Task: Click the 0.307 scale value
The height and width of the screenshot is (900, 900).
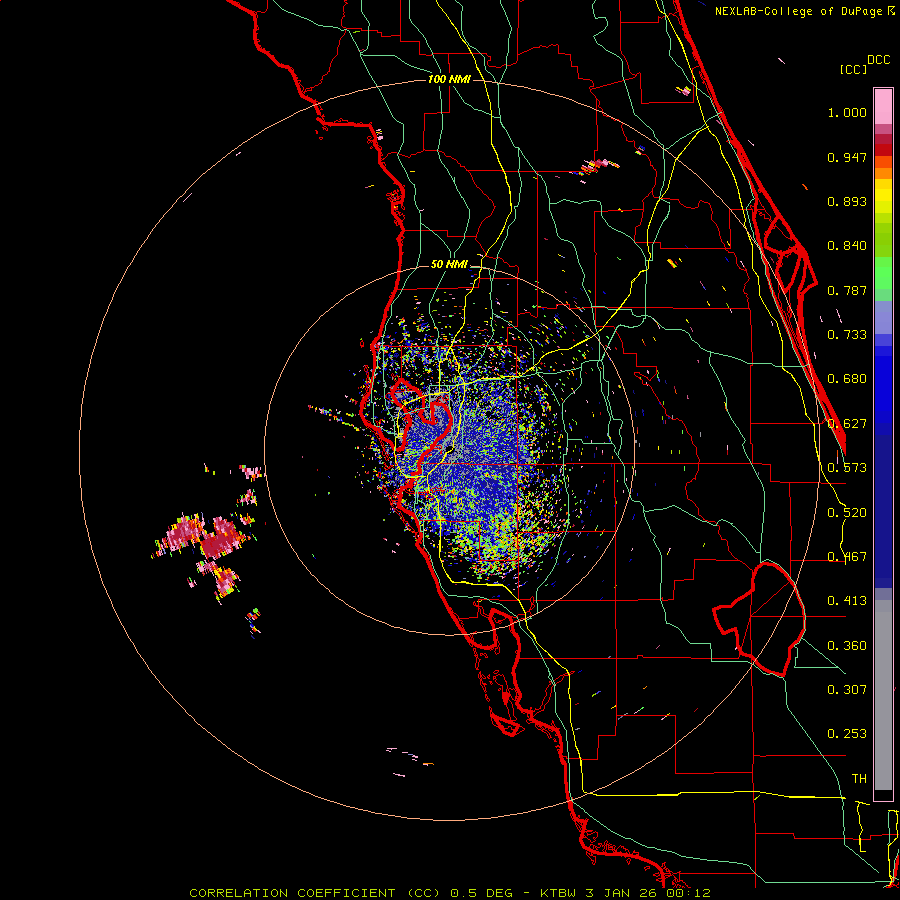Action: pos(847,689)
